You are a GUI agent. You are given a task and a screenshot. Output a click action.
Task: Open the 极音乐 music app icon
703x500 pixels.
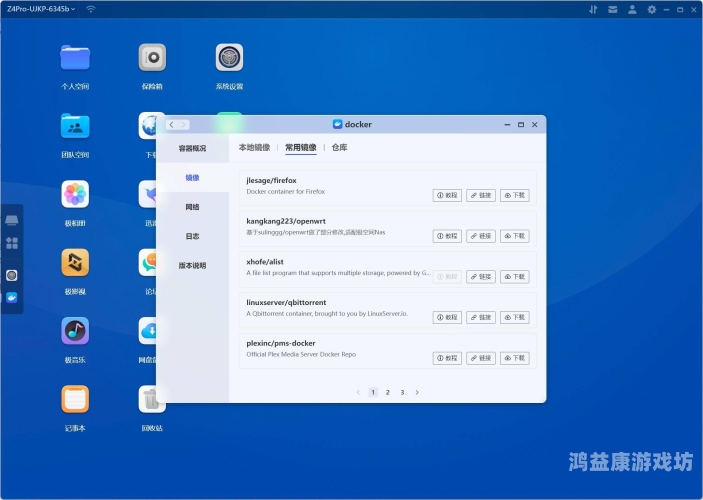75,331
